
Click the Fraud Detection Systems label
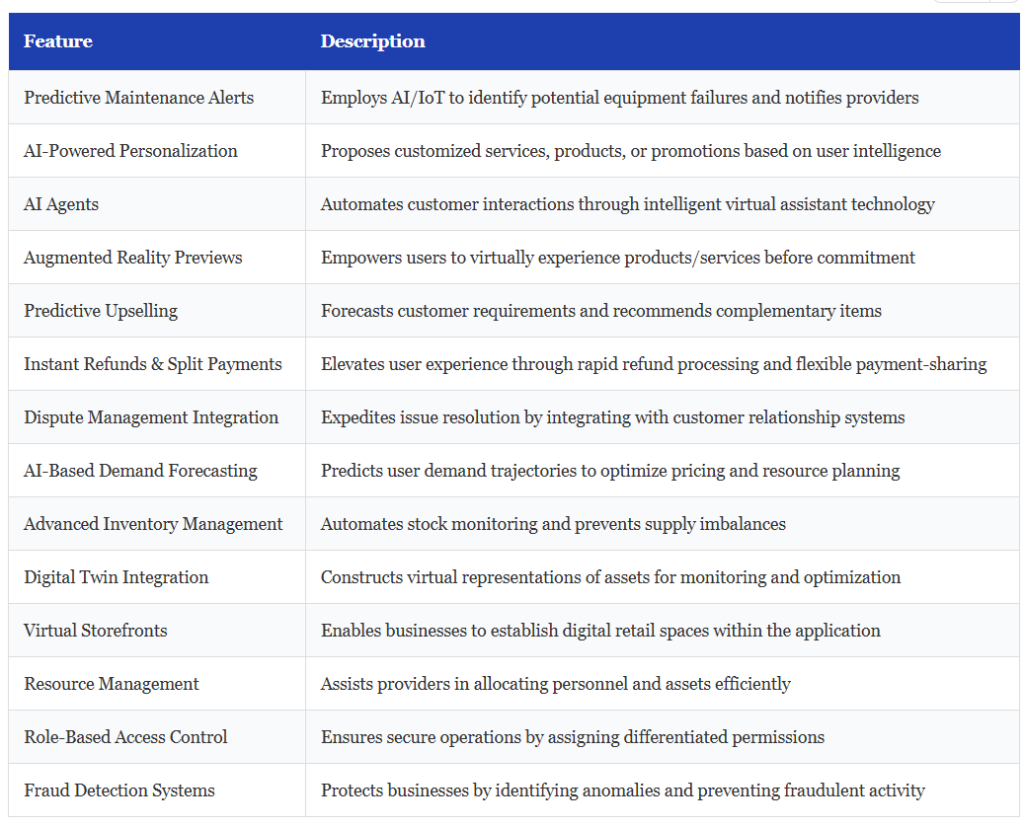pos(119,791)
